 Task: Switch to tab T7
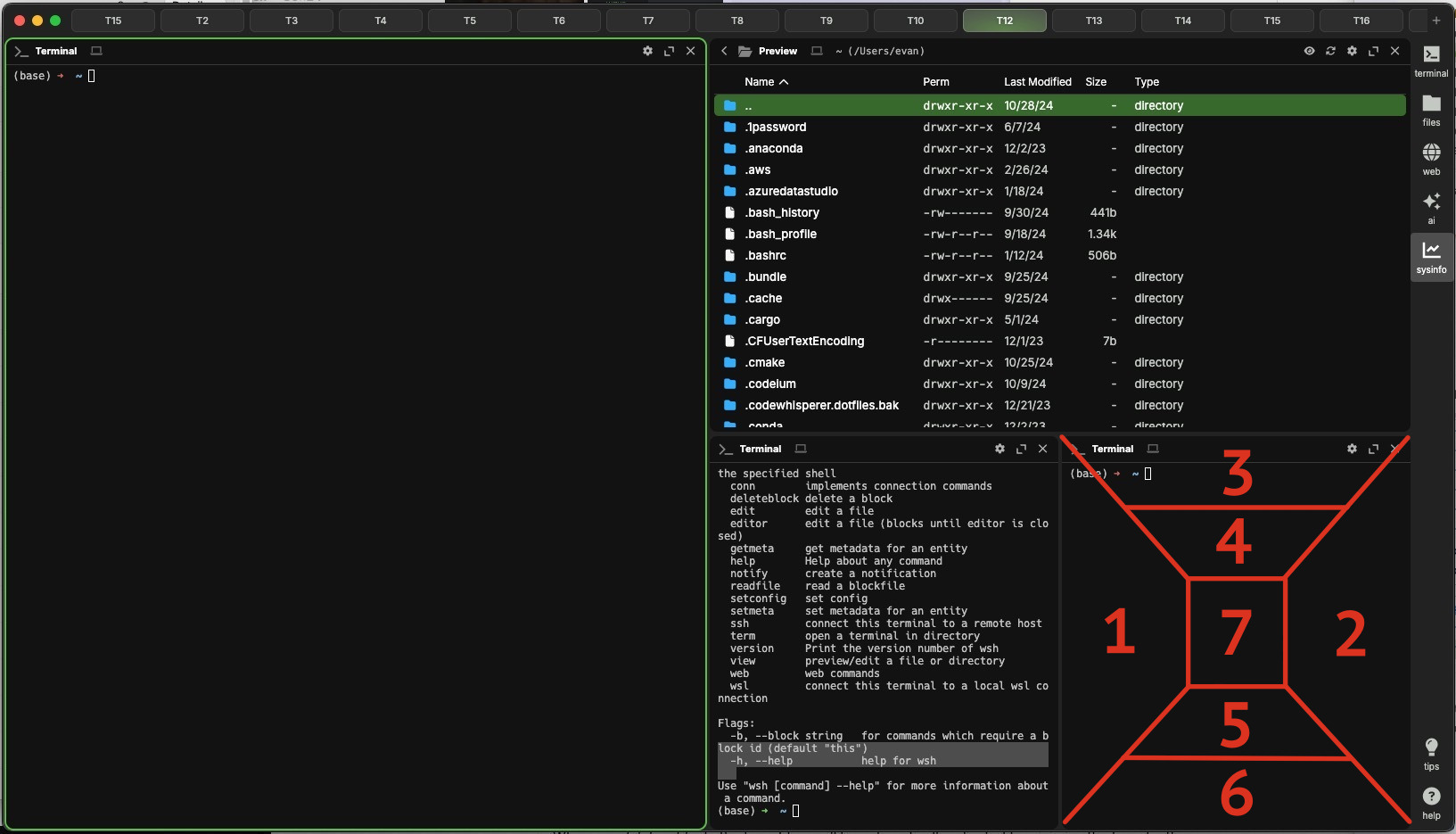[x=648, y=20]
